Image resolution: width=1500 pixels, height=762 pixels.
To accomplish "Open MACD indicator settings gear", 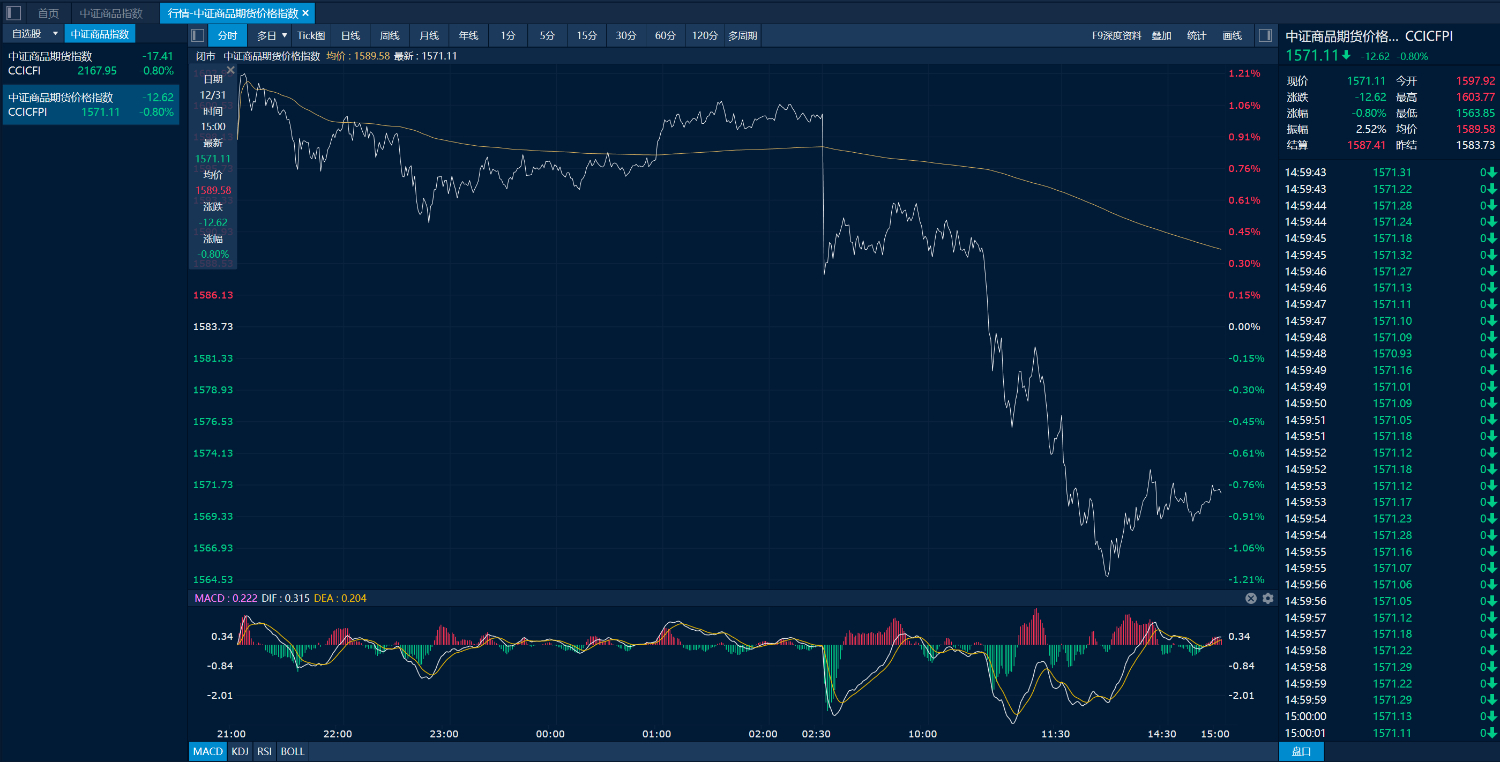I will point(1268,598).
